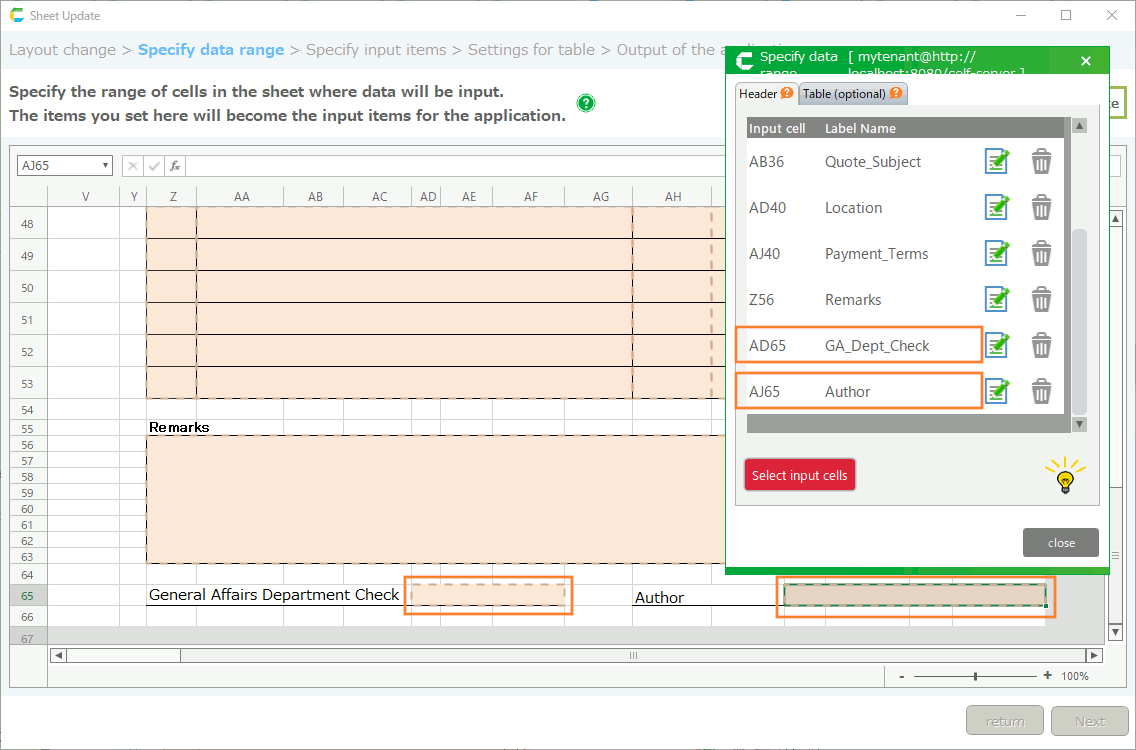This screenshot has height=750, width=1136.
Task: Open the green question mark help
Action: pos(586,103)
